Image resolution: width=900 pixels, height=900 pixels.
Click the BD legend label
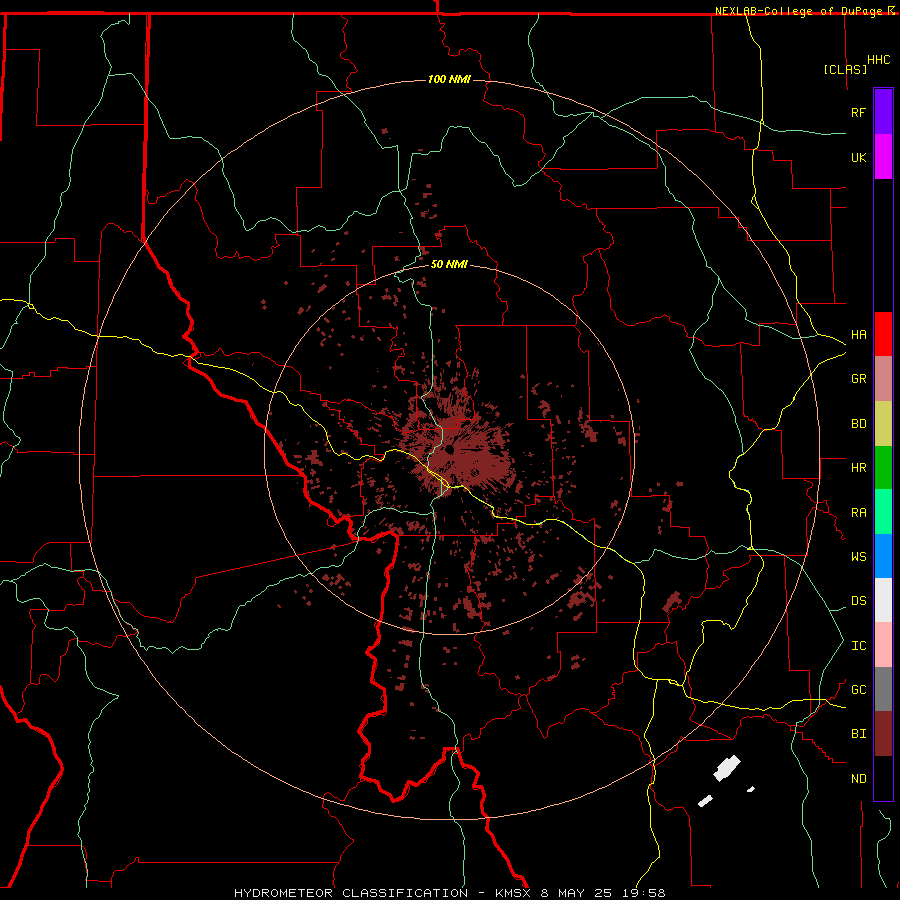(858, 424)
